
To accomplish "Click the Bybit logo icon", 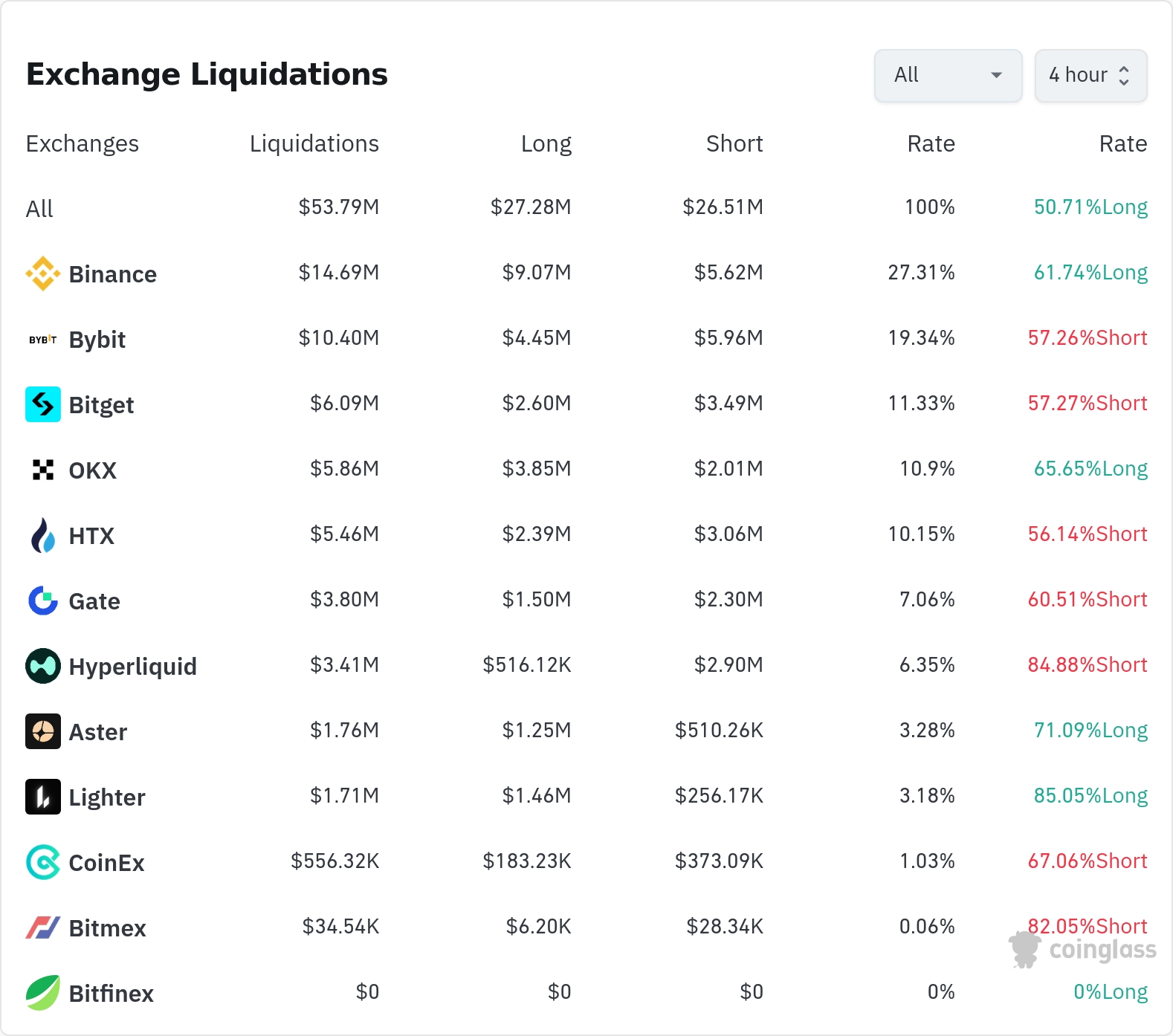I will click(x=43, y=340).
